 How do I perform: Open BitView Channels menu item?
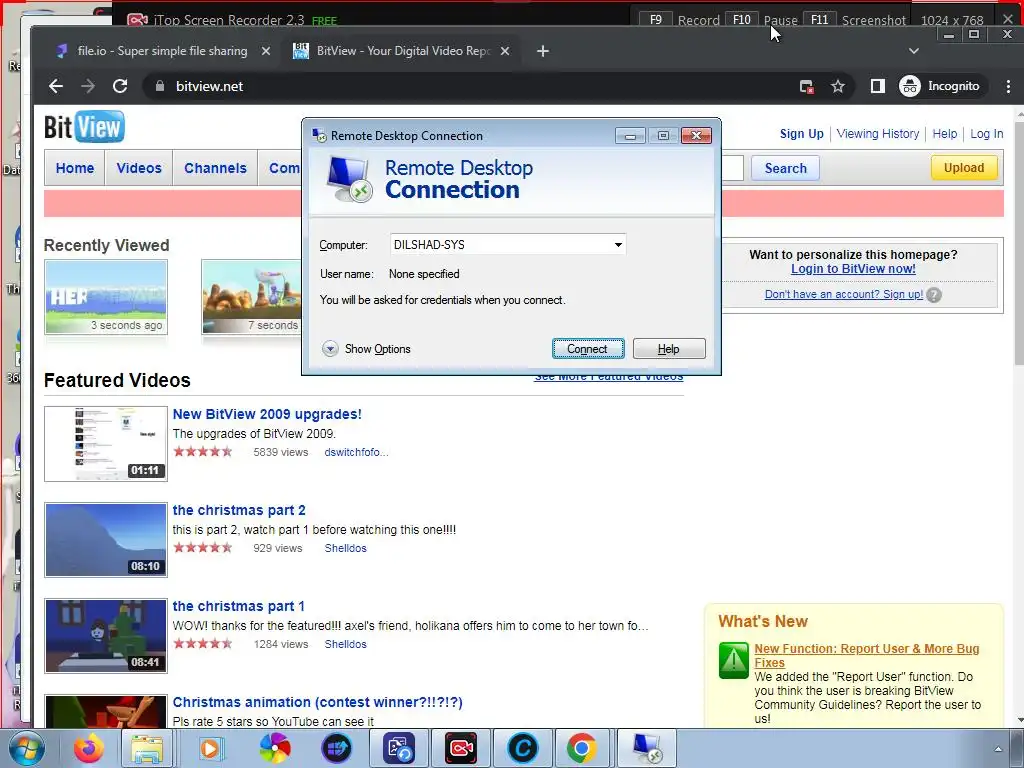coord(215,168)
